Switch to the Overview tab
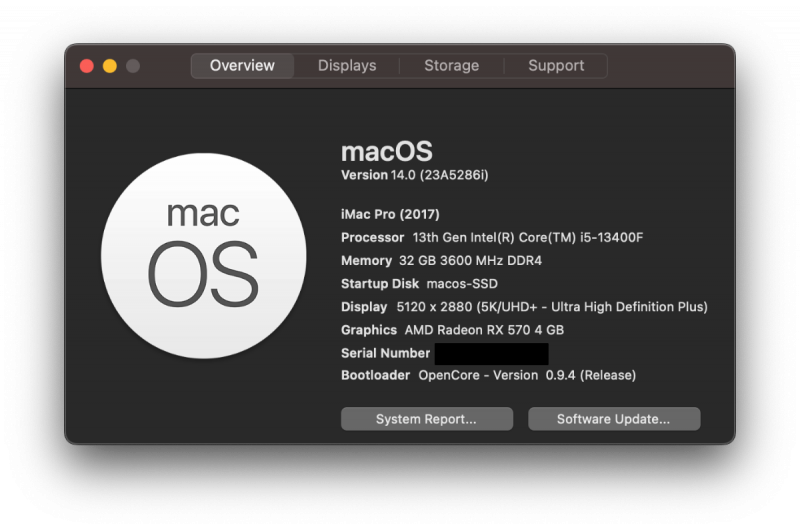 [x=242, y=66]
